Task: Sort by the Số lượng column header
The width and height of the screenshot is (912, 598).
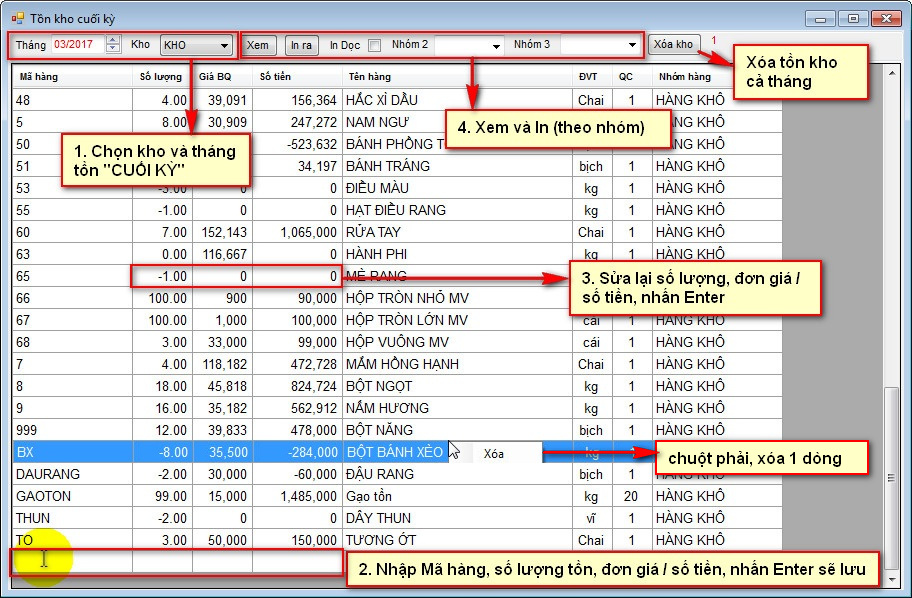Action: (162, 77)
